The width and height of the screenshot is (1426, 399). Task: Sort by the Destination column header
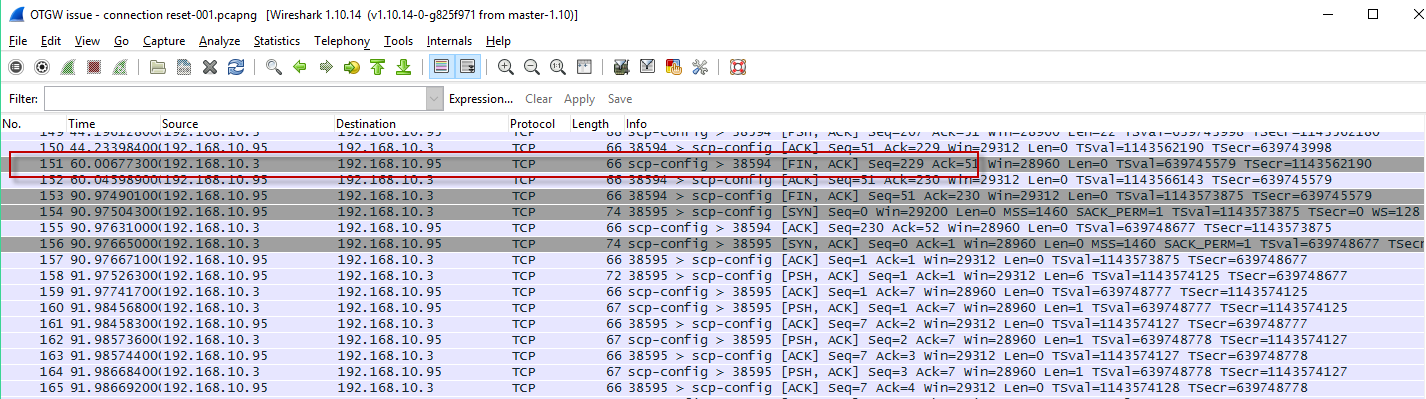421,124
